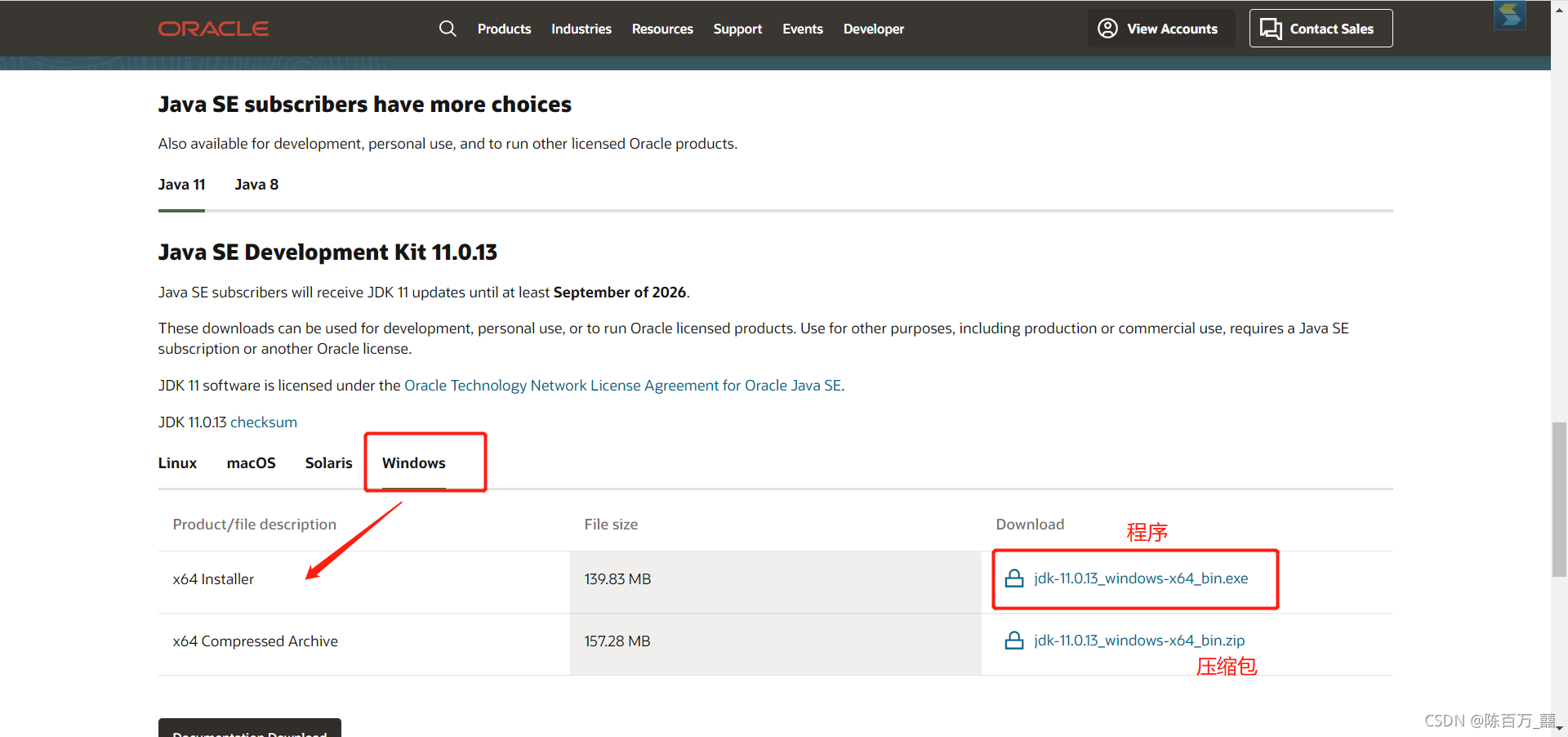This screenshot has height=737, width=1568.
Task: Open the Industries menu
Action: 581,29
